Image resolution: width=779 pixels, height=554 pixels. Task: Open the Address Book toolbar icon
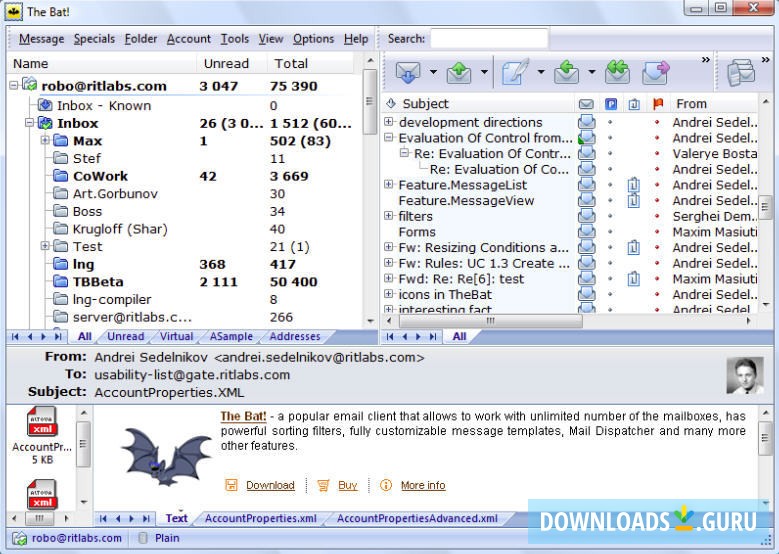tap(741, 72)
